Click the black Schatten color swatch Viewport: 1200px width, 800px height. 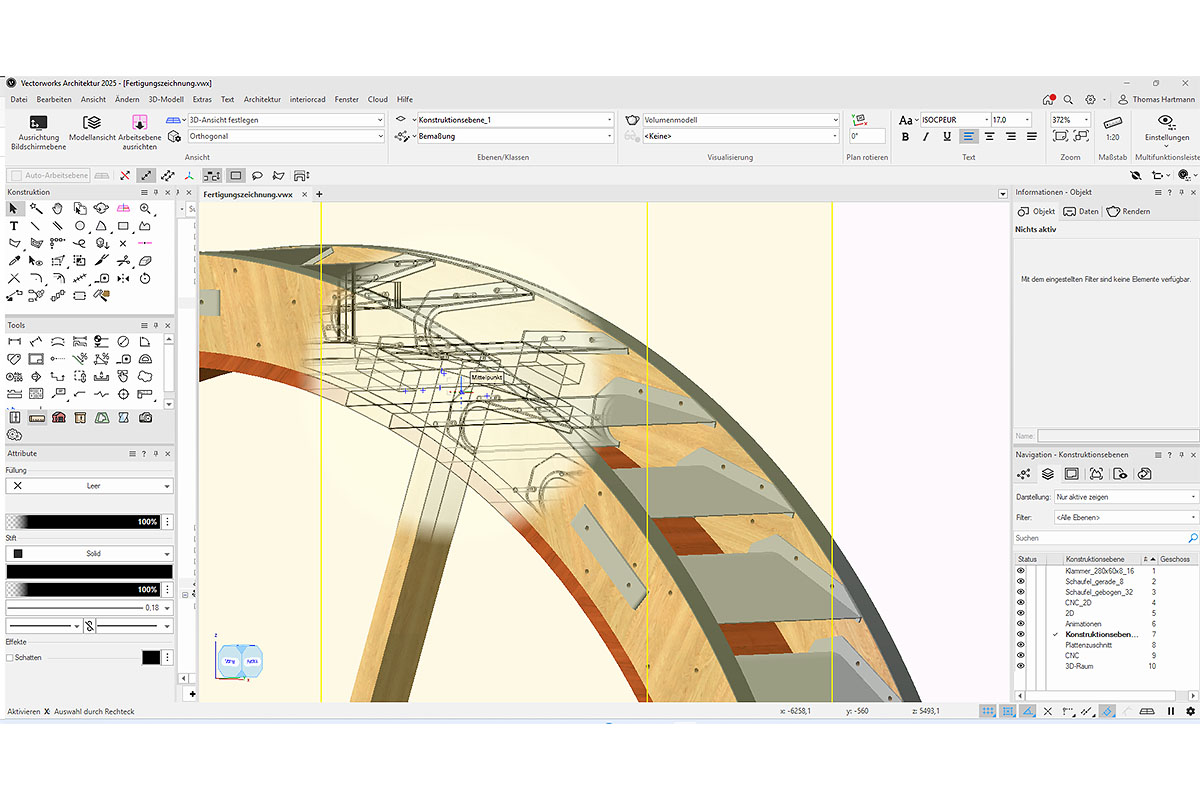pyautogui.click(x=151, y=658)
